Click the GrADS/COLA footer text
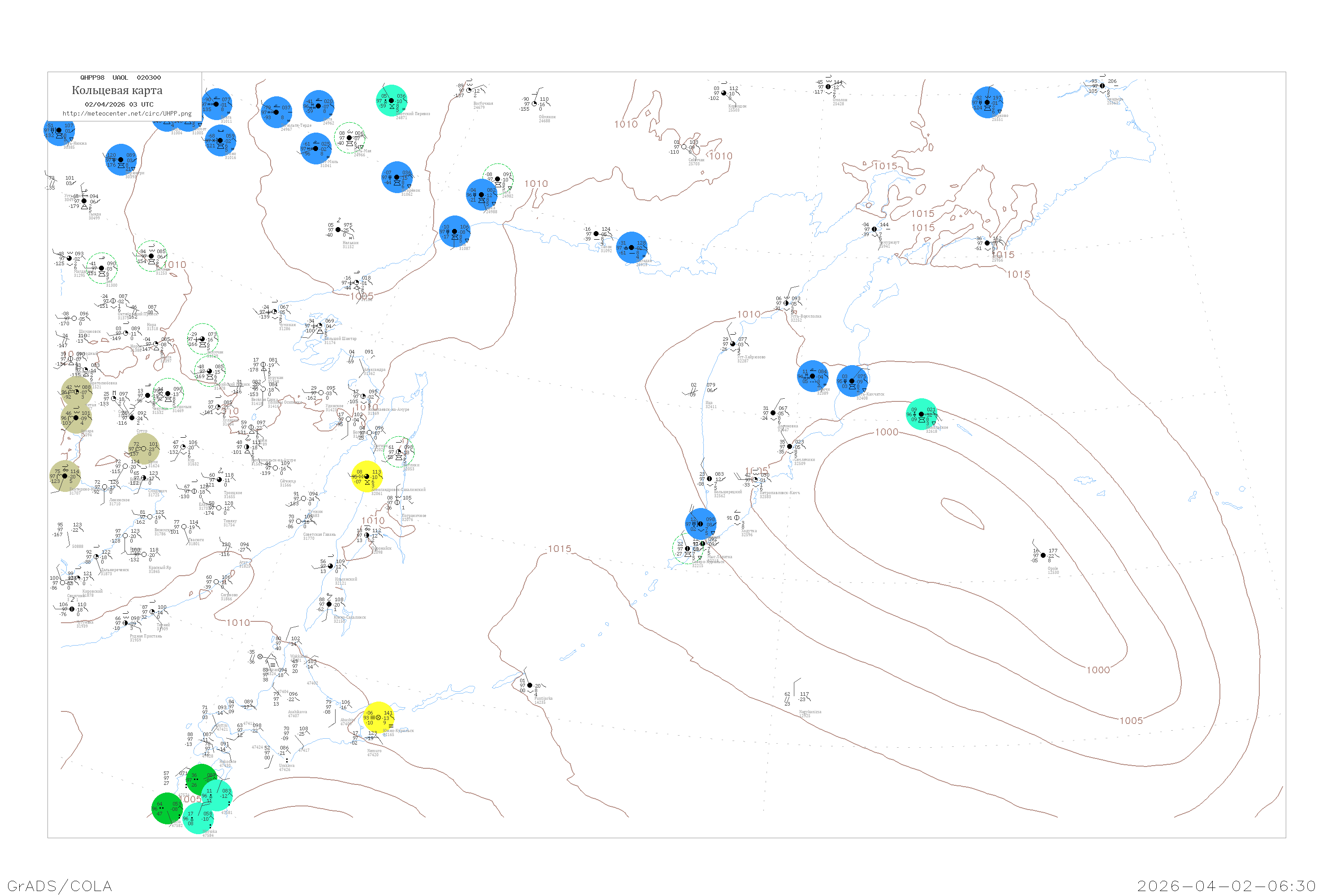 (60, 886)
